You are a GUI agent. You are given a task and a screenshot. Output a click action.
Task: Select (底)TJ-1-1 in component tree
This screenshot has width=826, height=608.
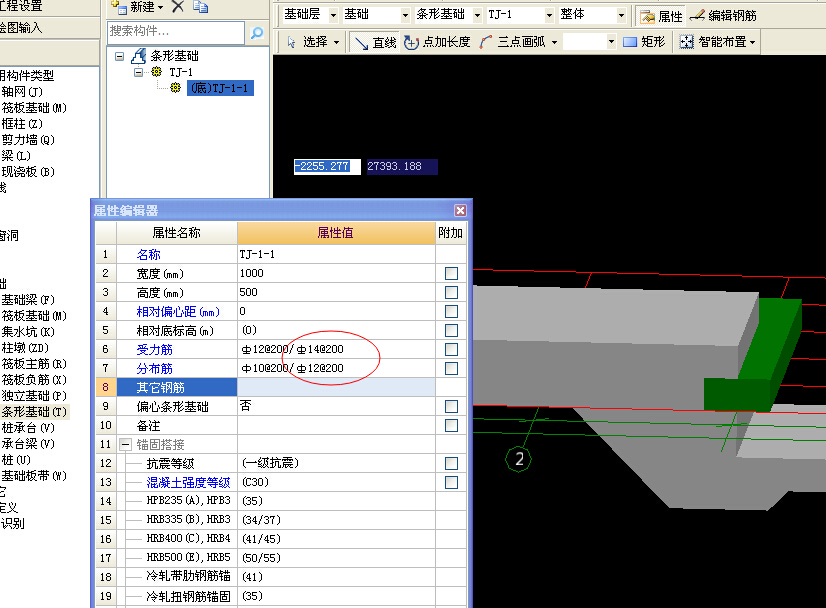(220, 87)
